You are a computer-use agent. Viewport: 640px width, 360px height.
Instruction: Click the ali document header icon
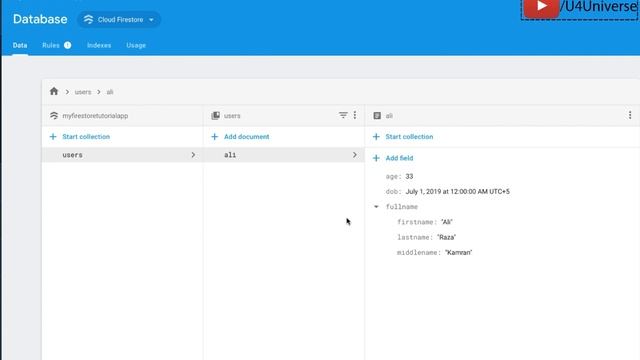coord(377,116)
